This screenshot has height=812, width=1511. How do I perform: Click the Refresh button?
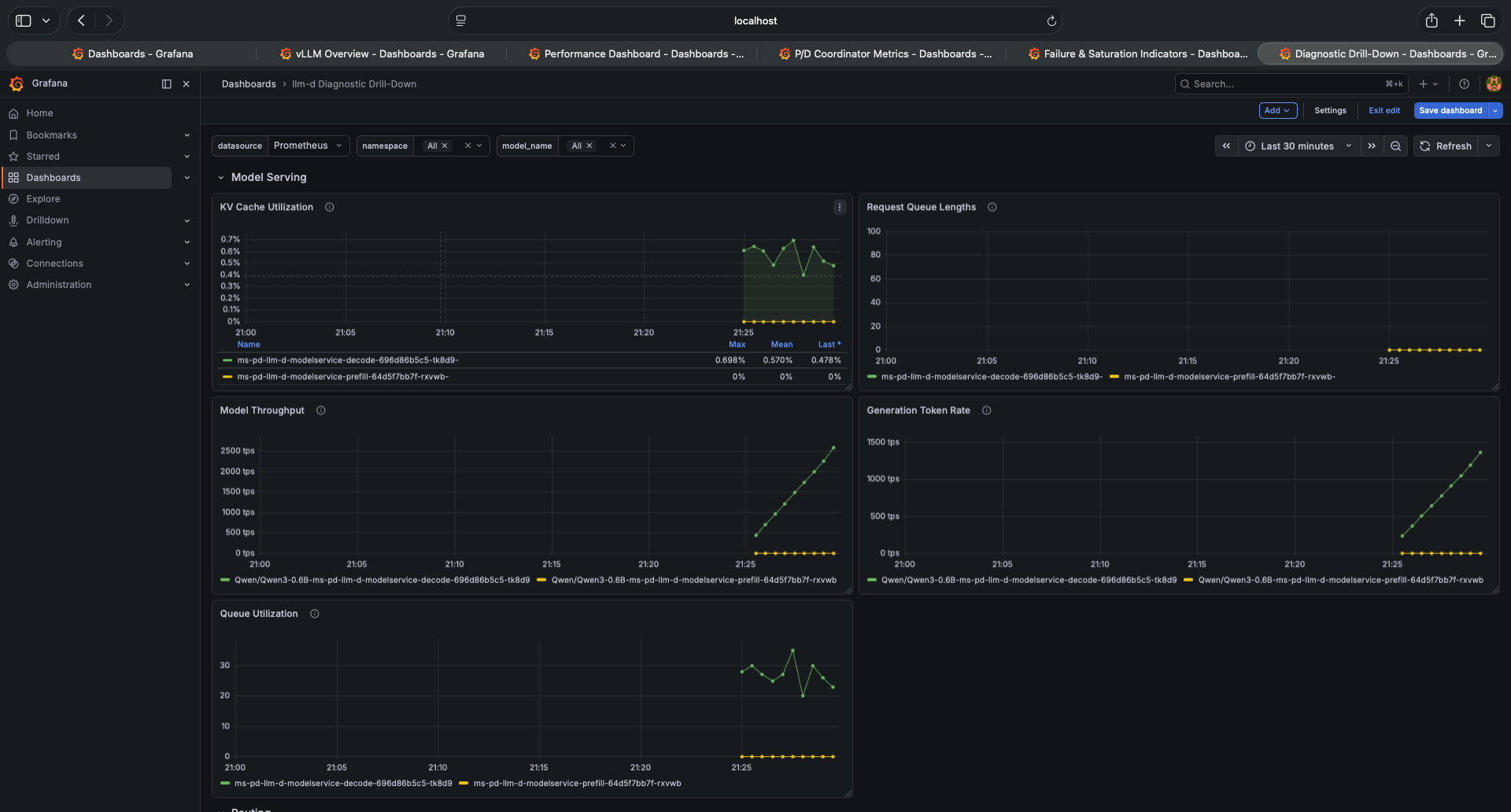pyautogui.click(x=1446, y=146)
